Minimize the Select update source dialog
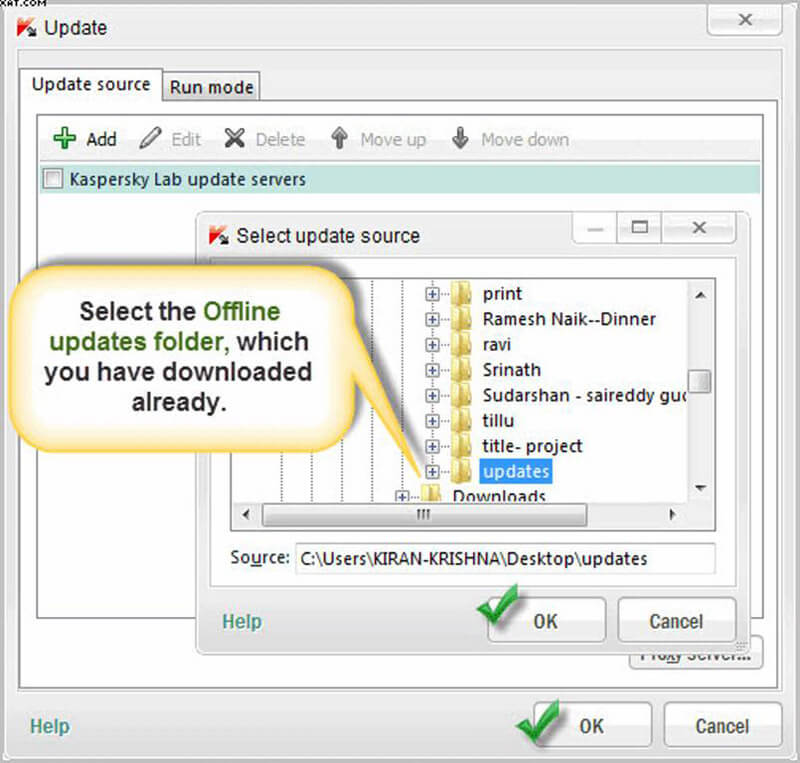Screen dimensions: 800x763 coord(595,228)
